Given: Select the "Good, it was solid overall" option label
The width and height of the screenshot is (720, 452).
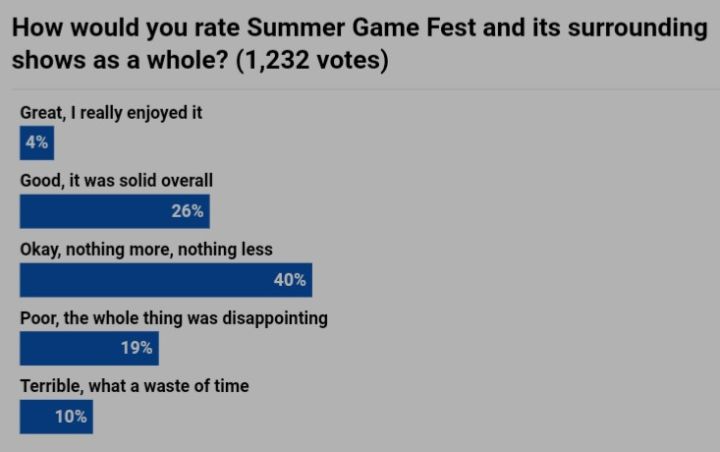Looking at the screenshot, I should [116, 181].
